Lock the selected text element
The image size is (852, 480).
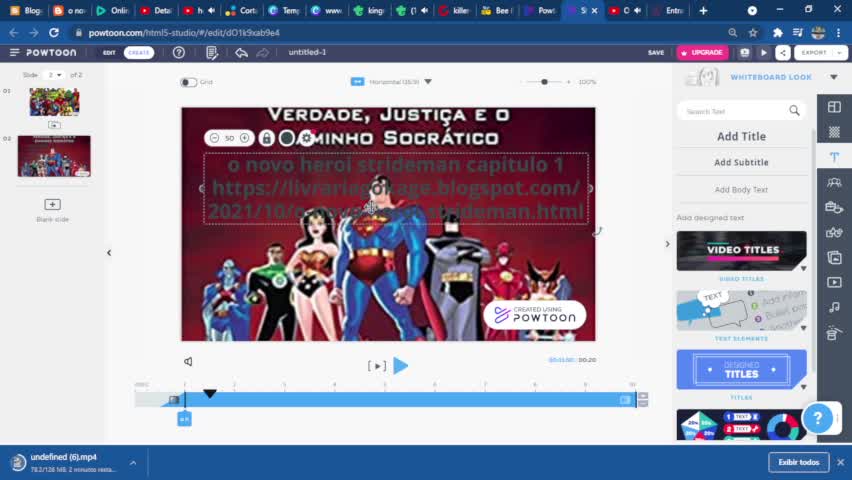(266, 138)
